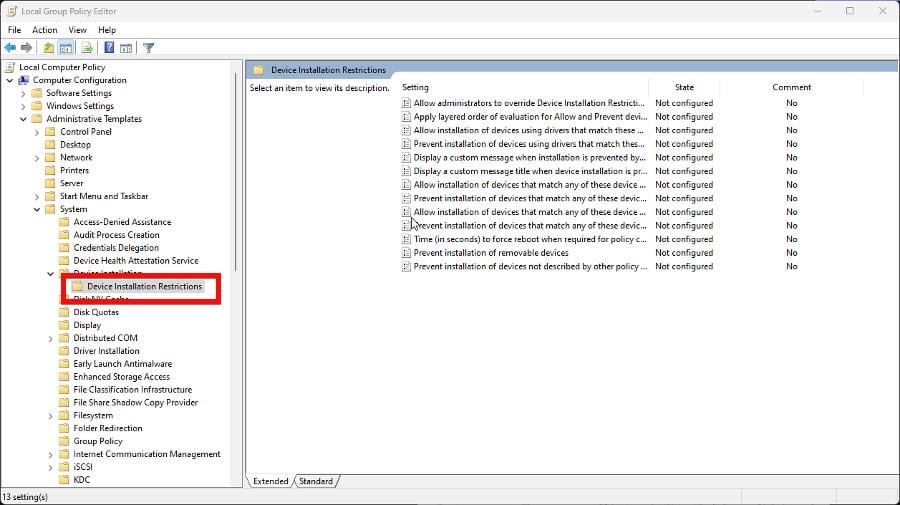Screen dimensions: 900x505
Task: Open the File menu
Action: [x=14, y=30]
